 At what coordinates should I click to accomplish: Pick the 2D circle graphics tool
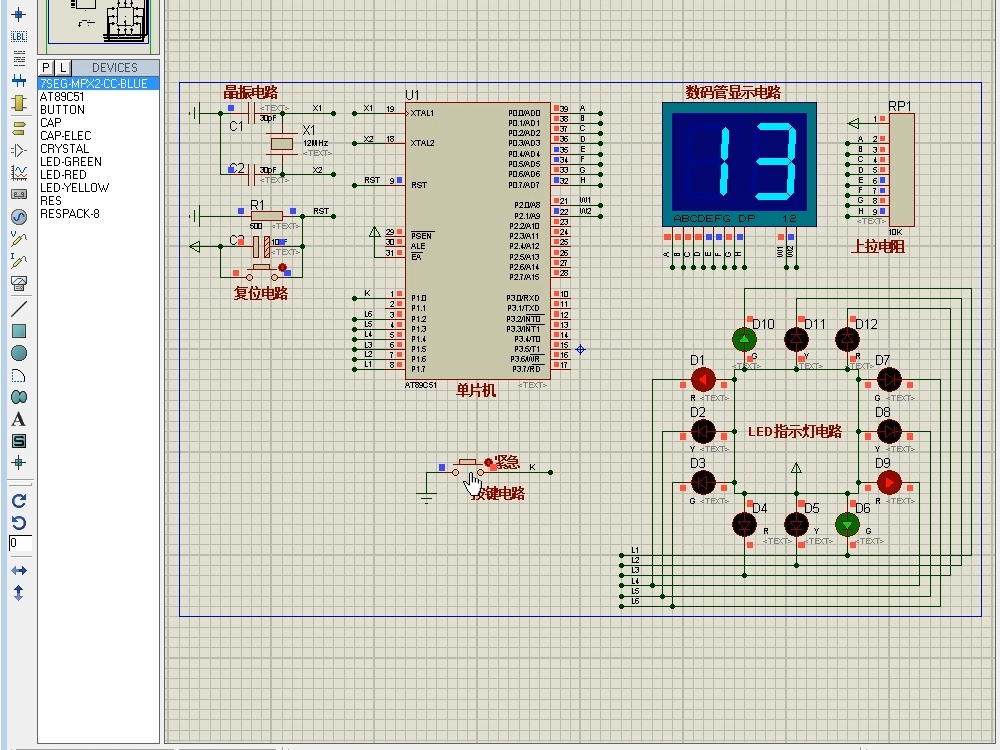click(x=19, y=353)
